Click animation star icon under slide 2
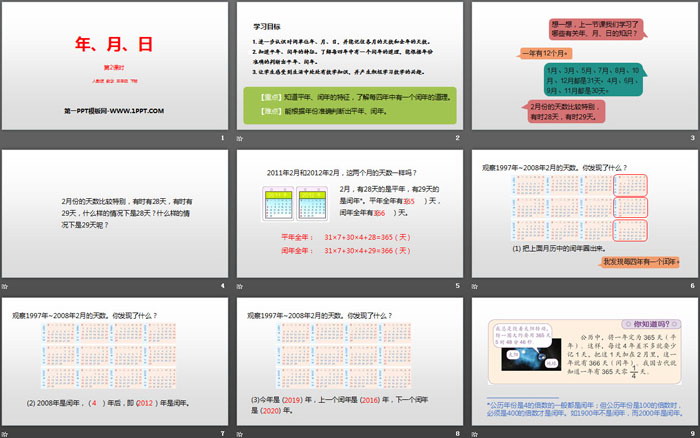This screenshot has width=700, height=438. click(240, 138)
